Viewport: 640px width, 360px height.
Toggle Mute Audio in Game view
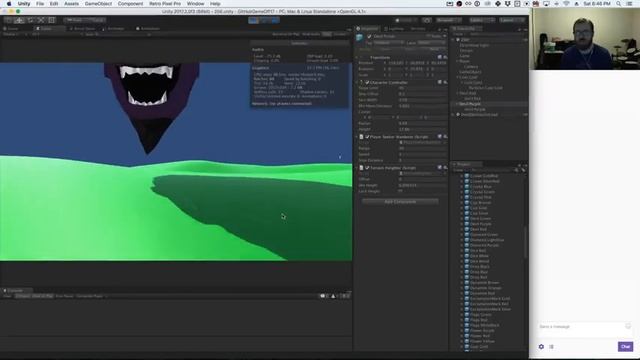pyautogui.click(x=311, y=34)
